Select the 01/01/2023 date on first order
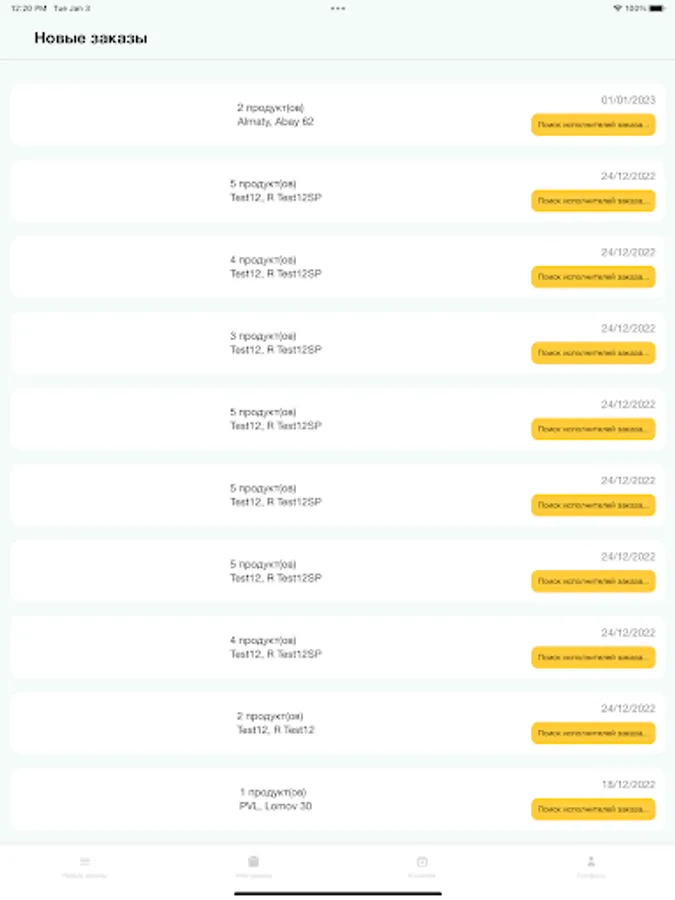Image resolution: width=675 pixels, height=900 pixels. coord(628,100)
